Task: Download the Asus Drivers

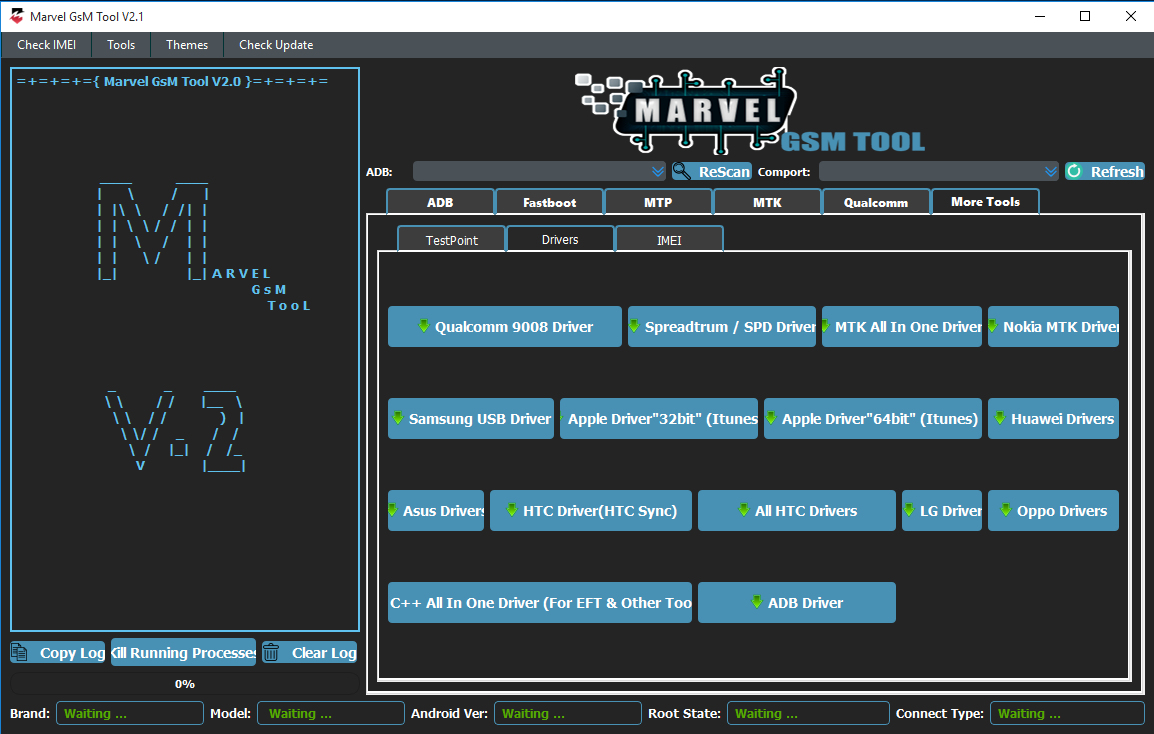Action: pos(436,511)
